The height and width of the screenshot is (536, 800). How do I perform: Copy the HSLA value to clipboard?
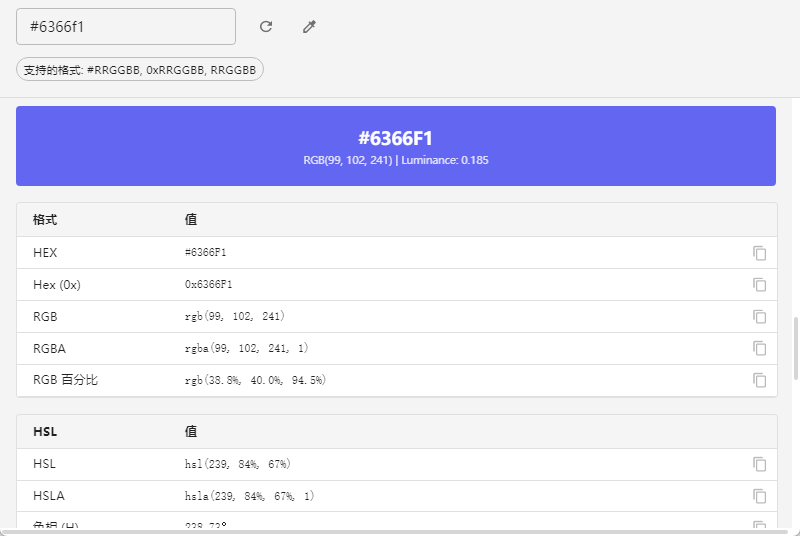coord(759,496)
